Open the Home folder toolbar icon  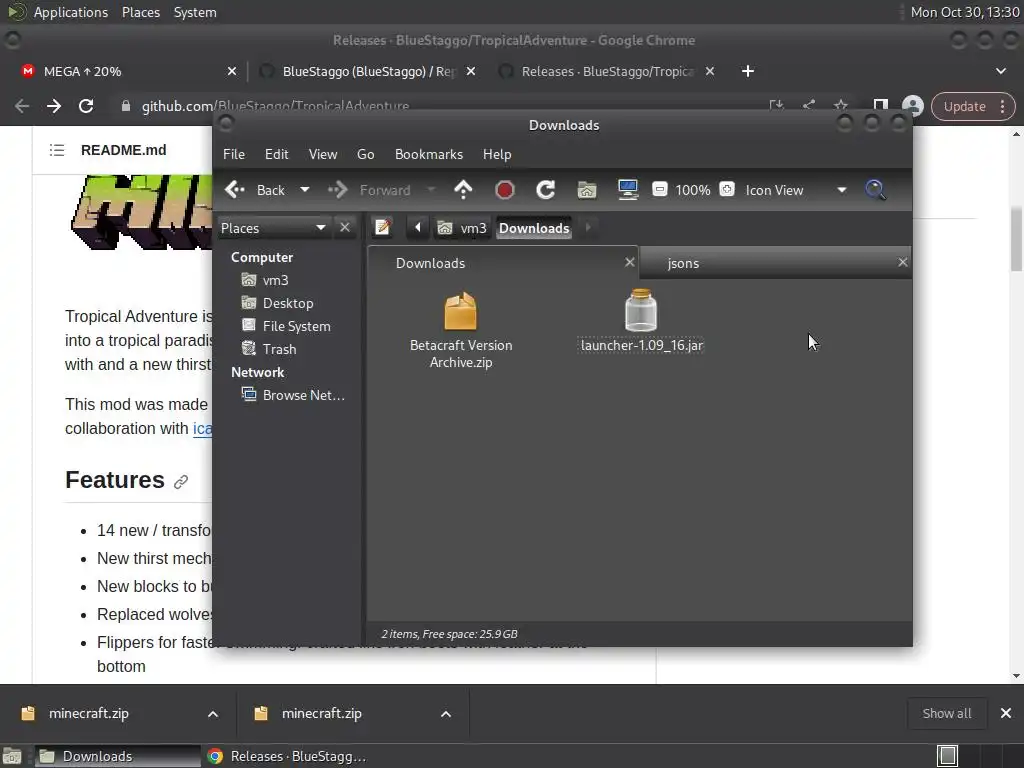(x=586, y=190)
